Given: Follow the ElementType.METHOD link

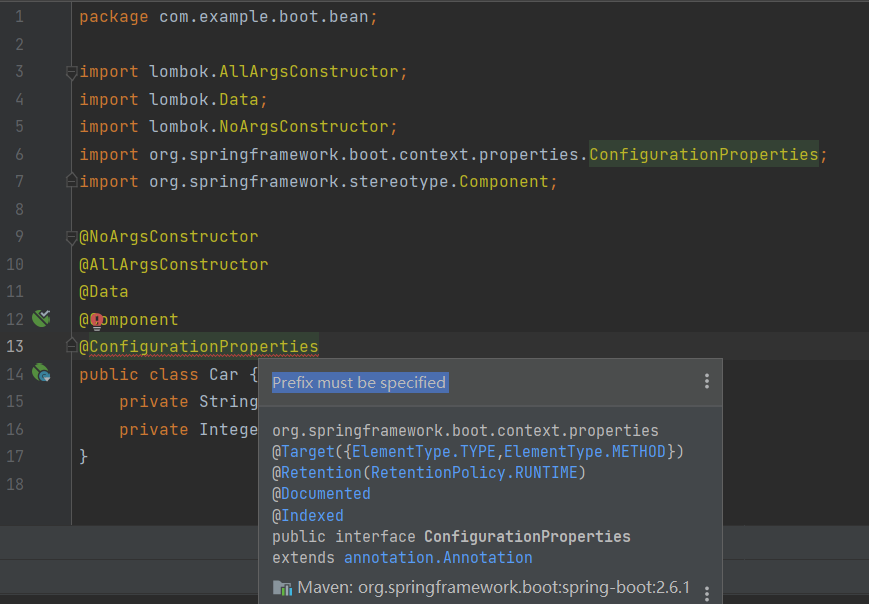Looking at the screenshot, I should [584, 452].
